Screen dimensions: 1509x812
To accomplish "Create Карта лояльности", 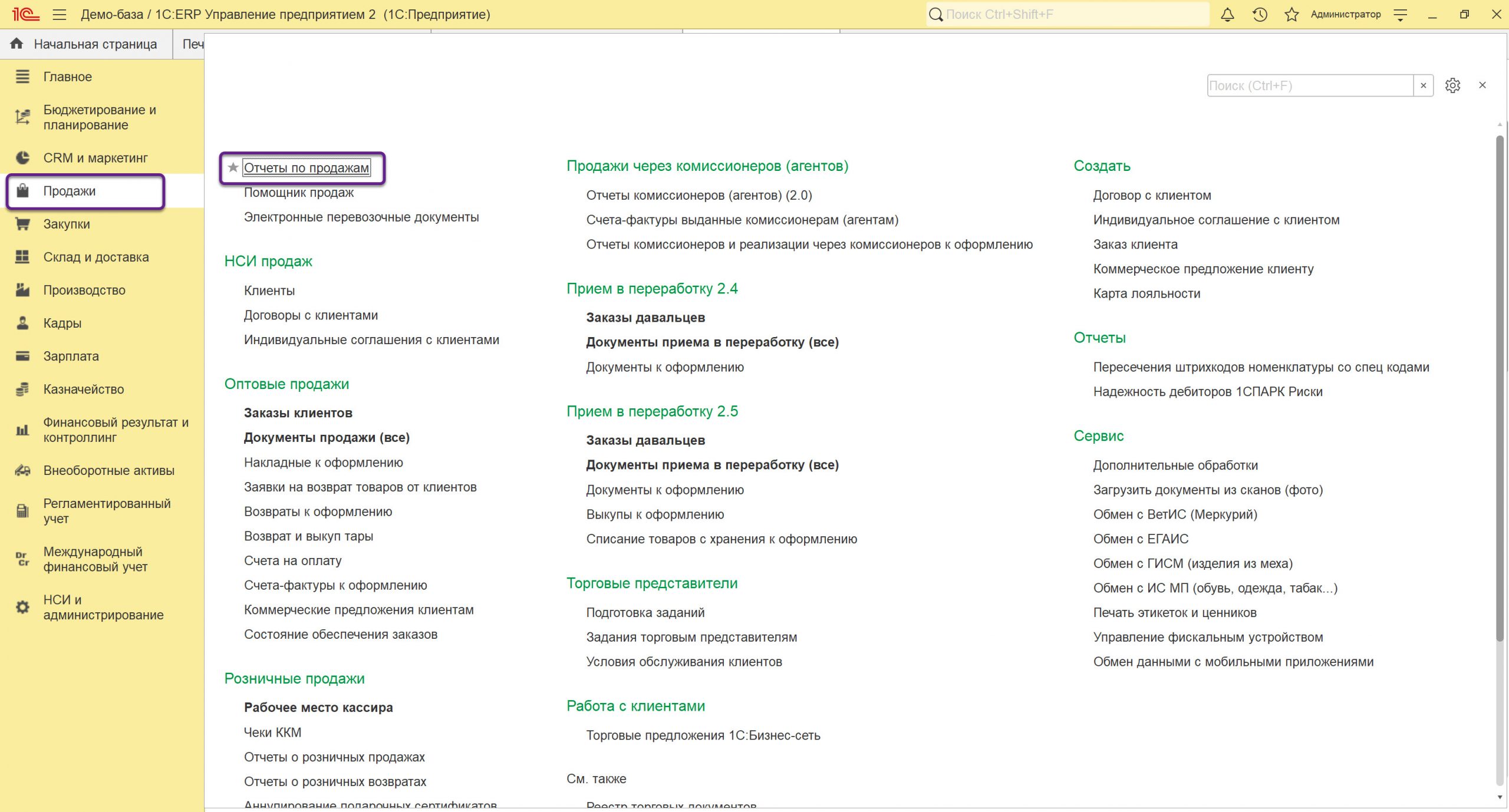I will click(1146, 293).
